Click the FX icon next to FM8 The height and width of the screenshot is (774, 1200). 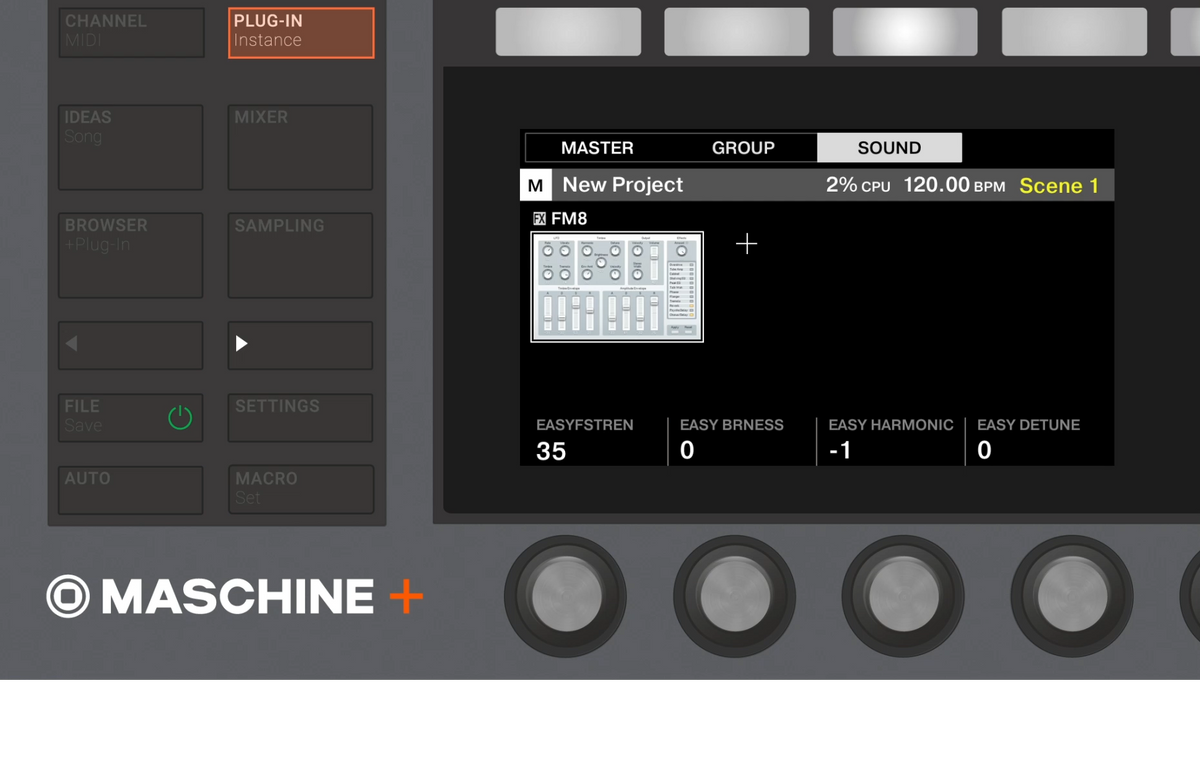(x=540, y=219)
